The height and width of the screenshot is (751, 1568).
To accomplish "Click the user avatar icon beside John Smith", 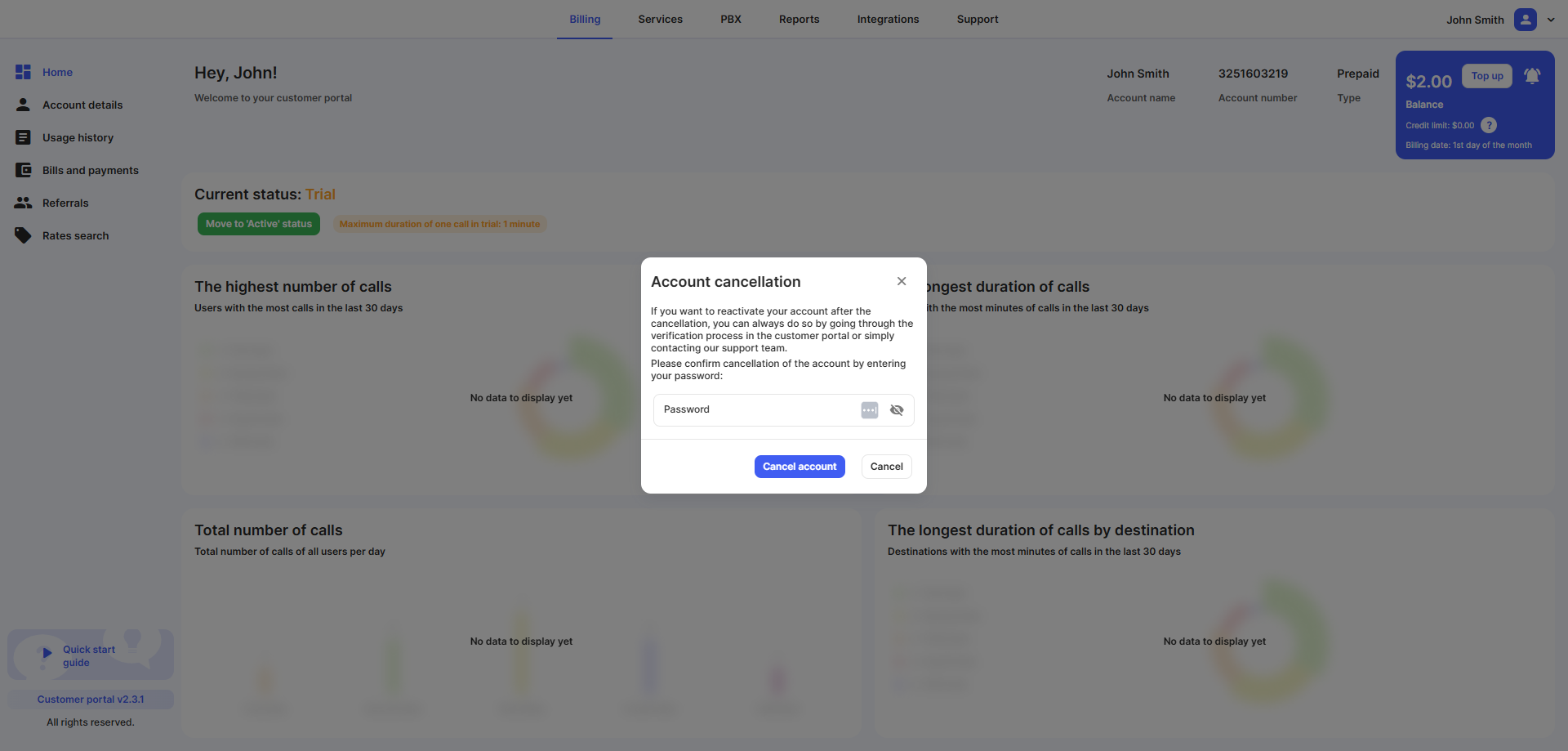I will pos(1525,20).
